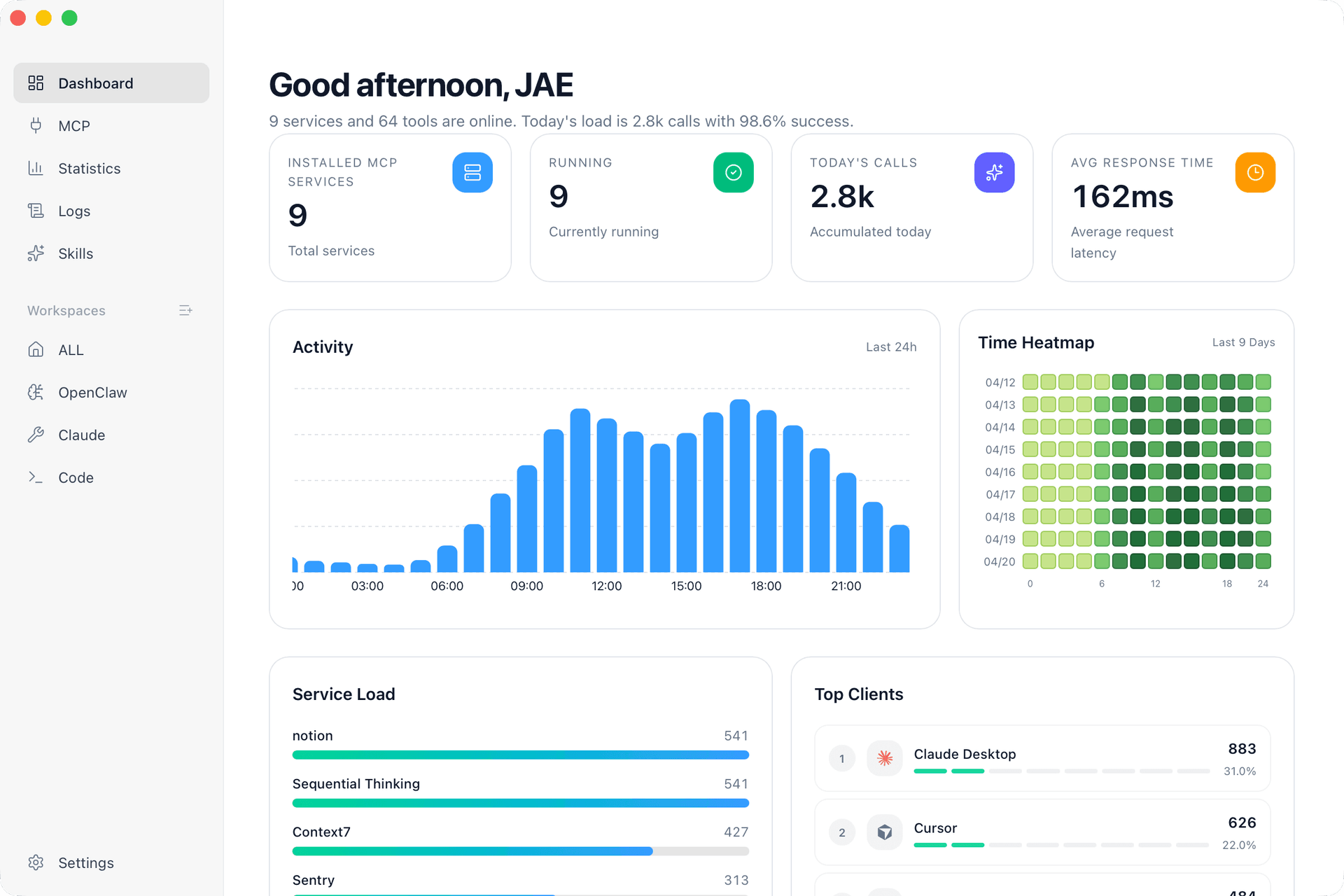Viewport: 1344px width, 896px height.
Task: Click the Activity bar at 03:00
Action: [367, 568]
